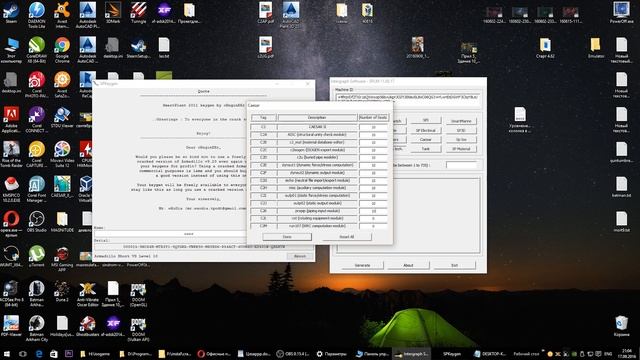
Task: Click the Tank product button
Action: 426,149
